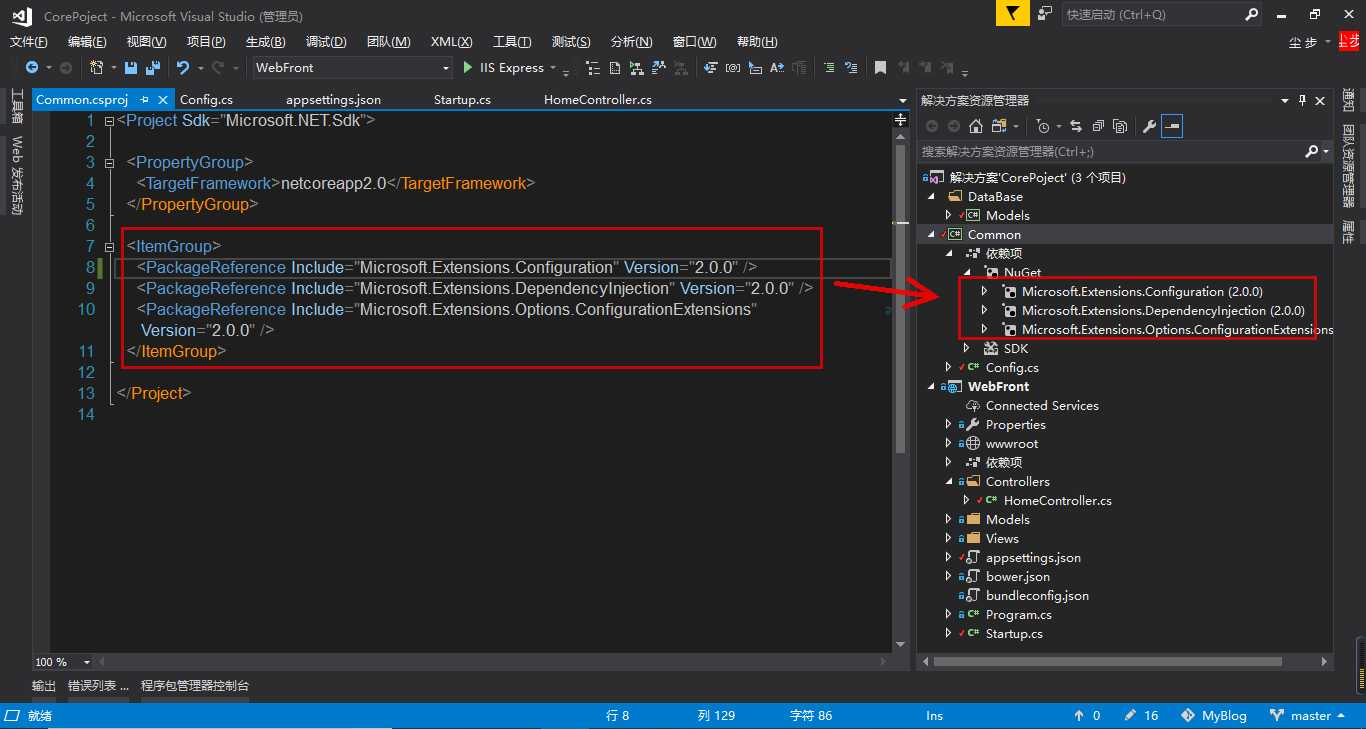Click the Collapse All icon in Solution Explorer
This screenshot has height=729, width=1366.
[1098, 127]
